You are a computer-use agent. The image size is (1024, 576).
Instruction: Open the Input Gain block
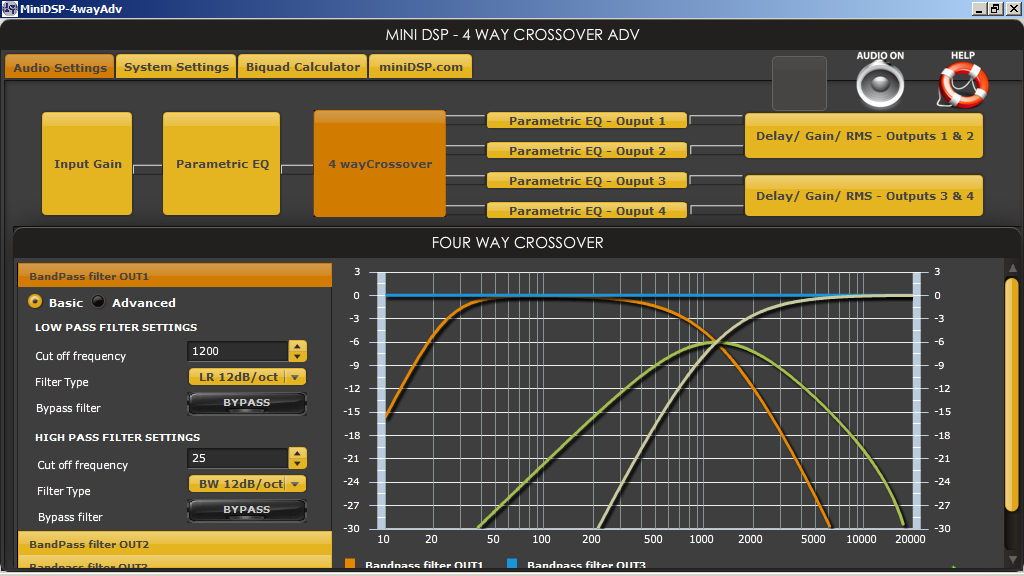click(88, 164)
